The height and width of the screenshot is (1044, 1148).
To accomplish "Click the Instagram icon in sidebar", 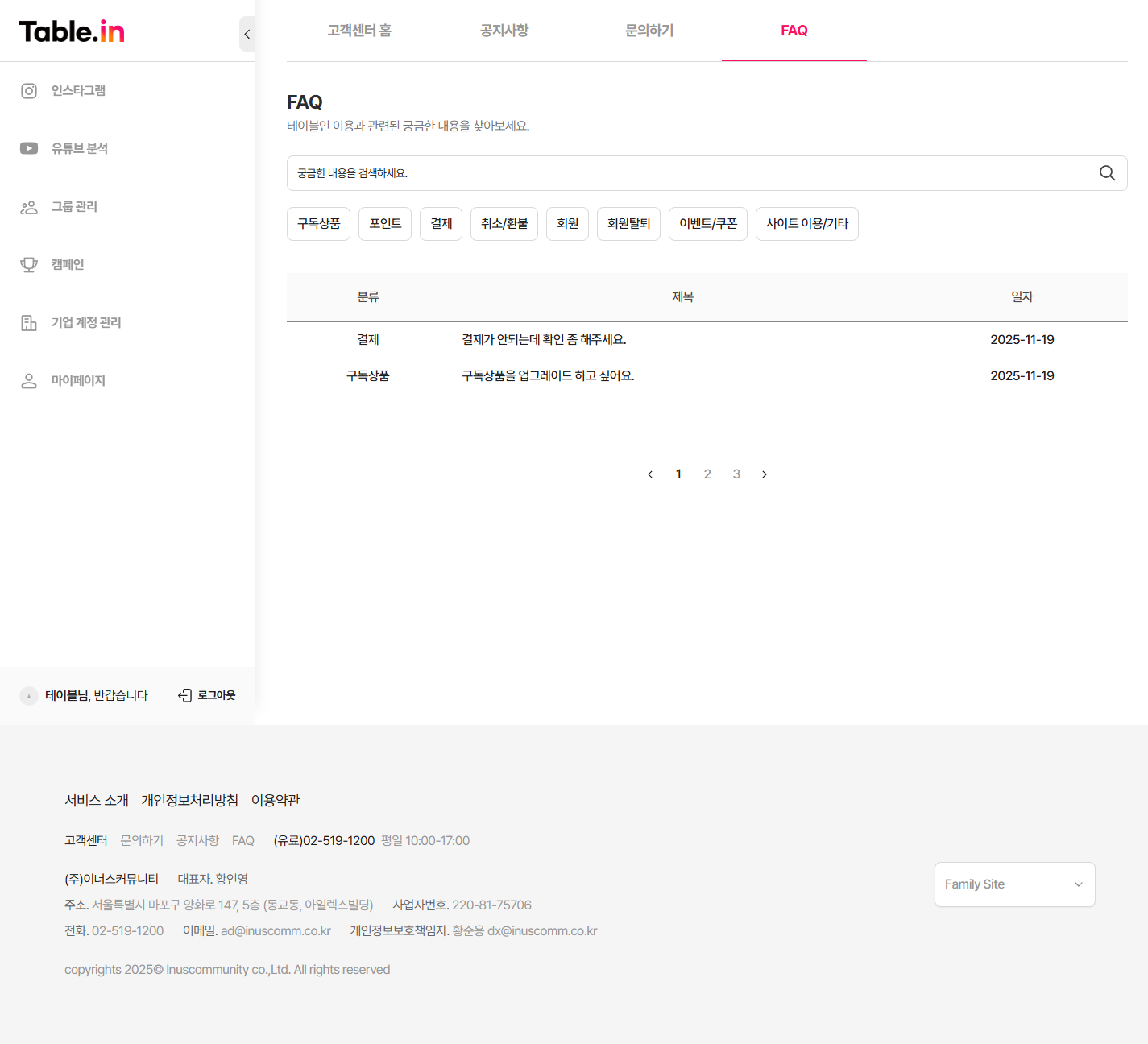I will [29, 91].
